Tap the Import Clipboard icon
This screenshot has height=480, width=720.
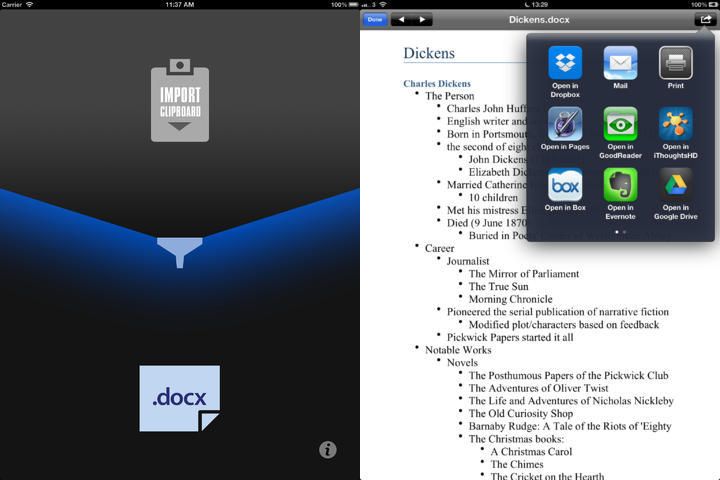[180, 101]
